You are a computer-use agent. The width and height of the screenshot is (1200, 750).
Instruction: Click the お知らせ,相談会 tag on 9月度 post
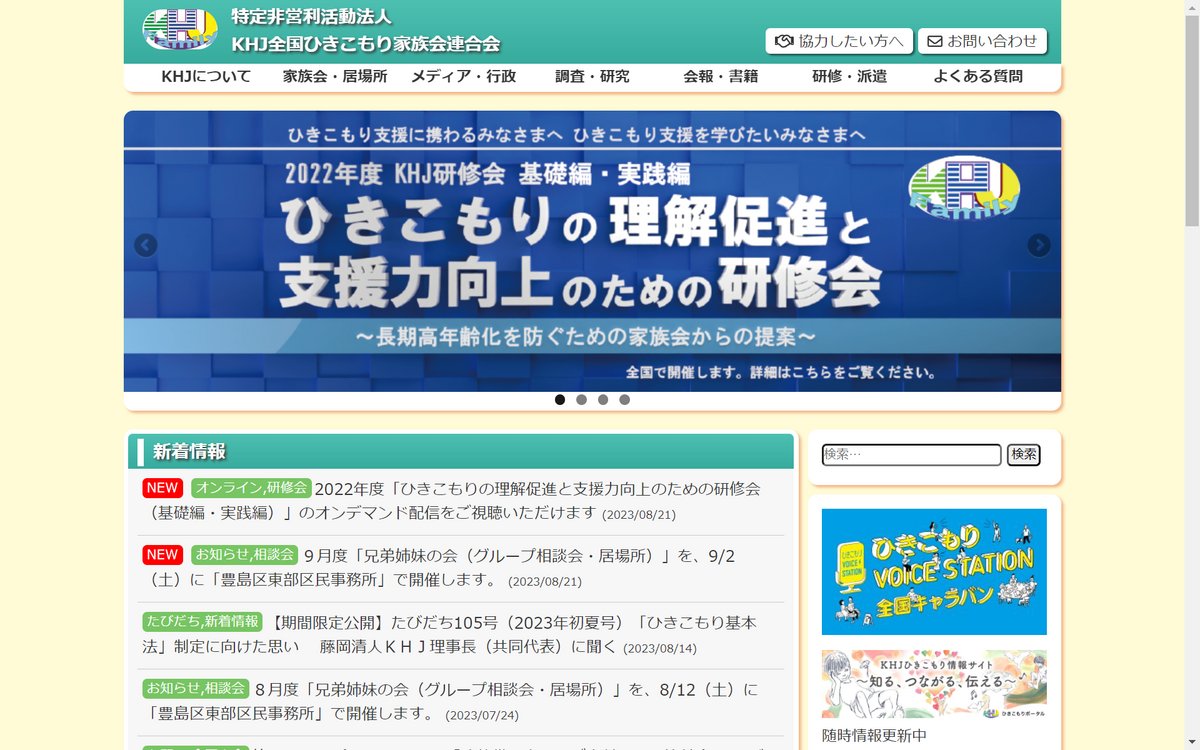(245, 554)
